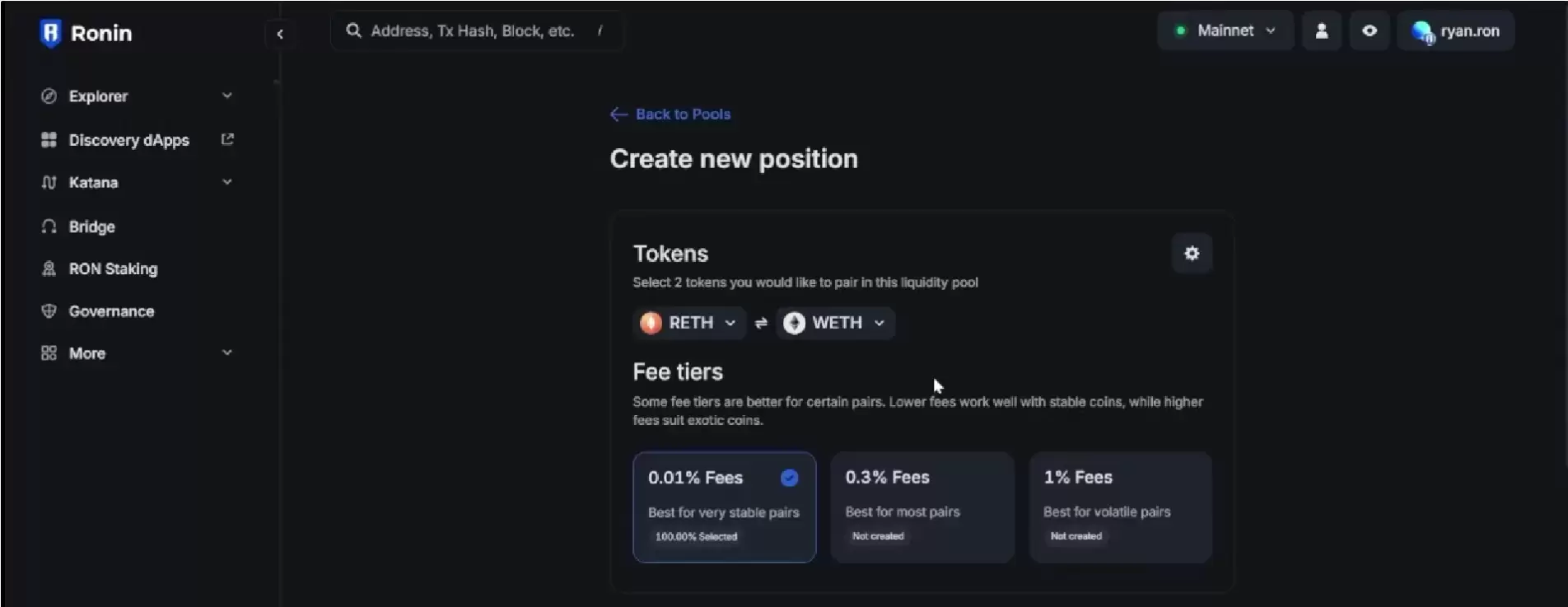
Task: Click the Bridge icon in sidebar
Action: coord(49,226)
